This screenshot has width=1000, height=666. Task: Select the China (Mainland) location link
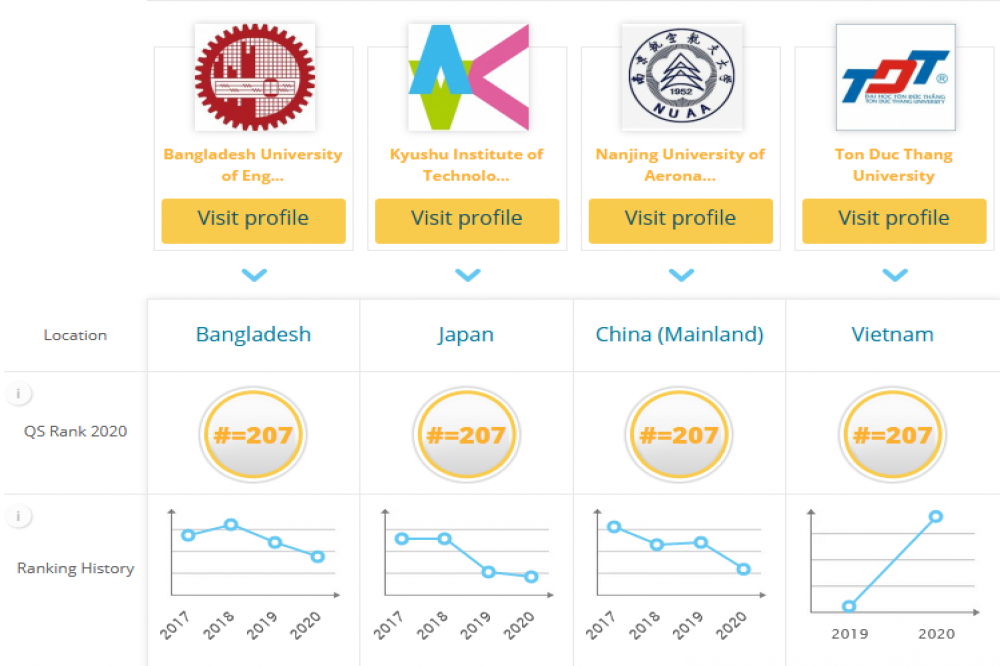click(x=680, y=335)
